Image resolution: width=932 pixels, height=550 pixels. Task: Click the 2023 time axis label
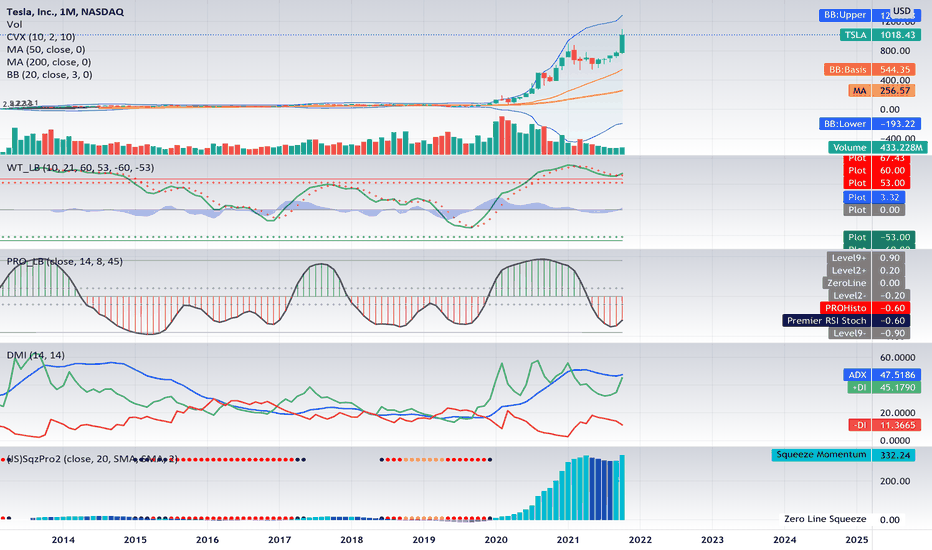pos(712,540)
